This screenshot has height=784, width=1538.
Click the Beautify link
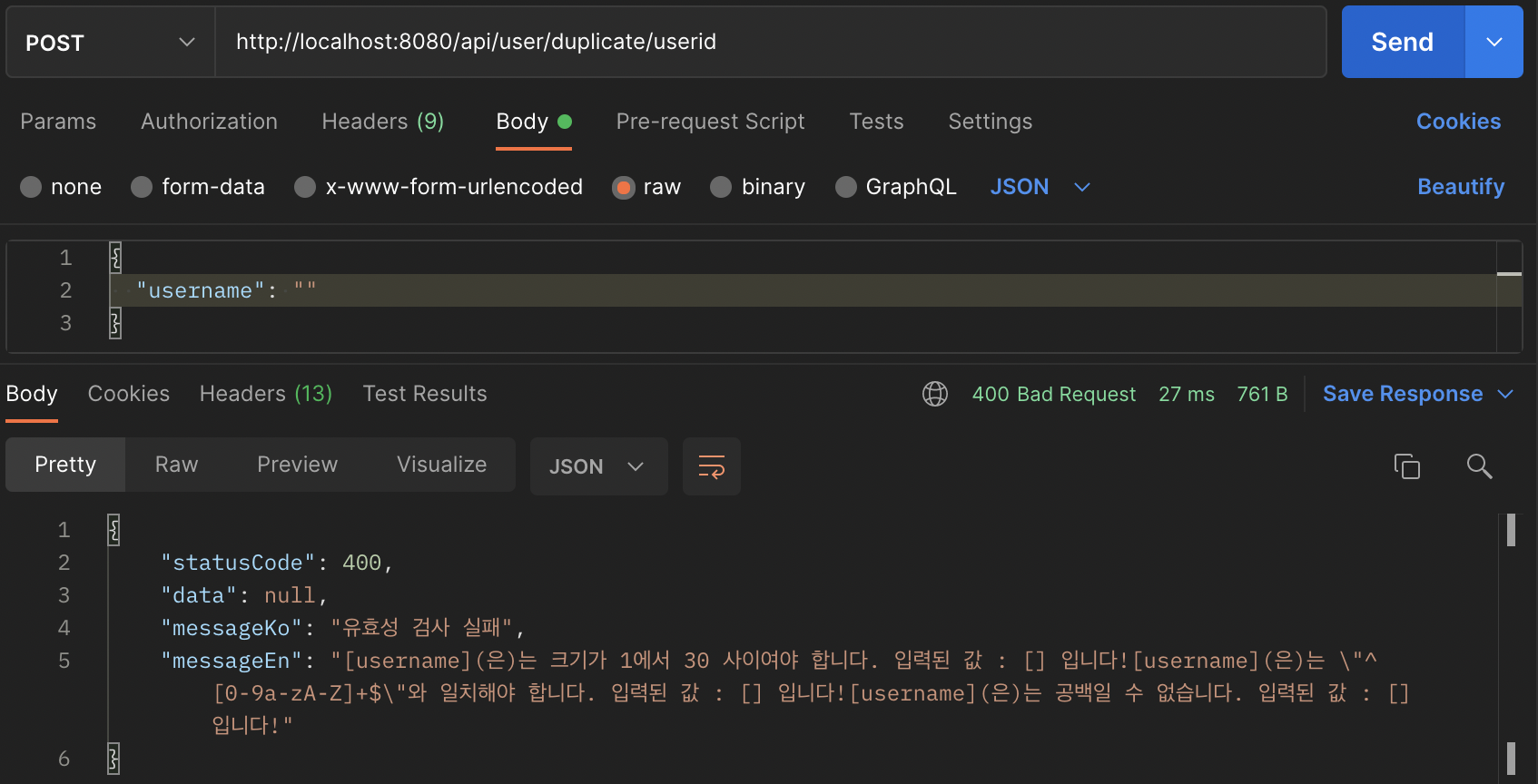pyautogui.click(x=1461, y=187)
